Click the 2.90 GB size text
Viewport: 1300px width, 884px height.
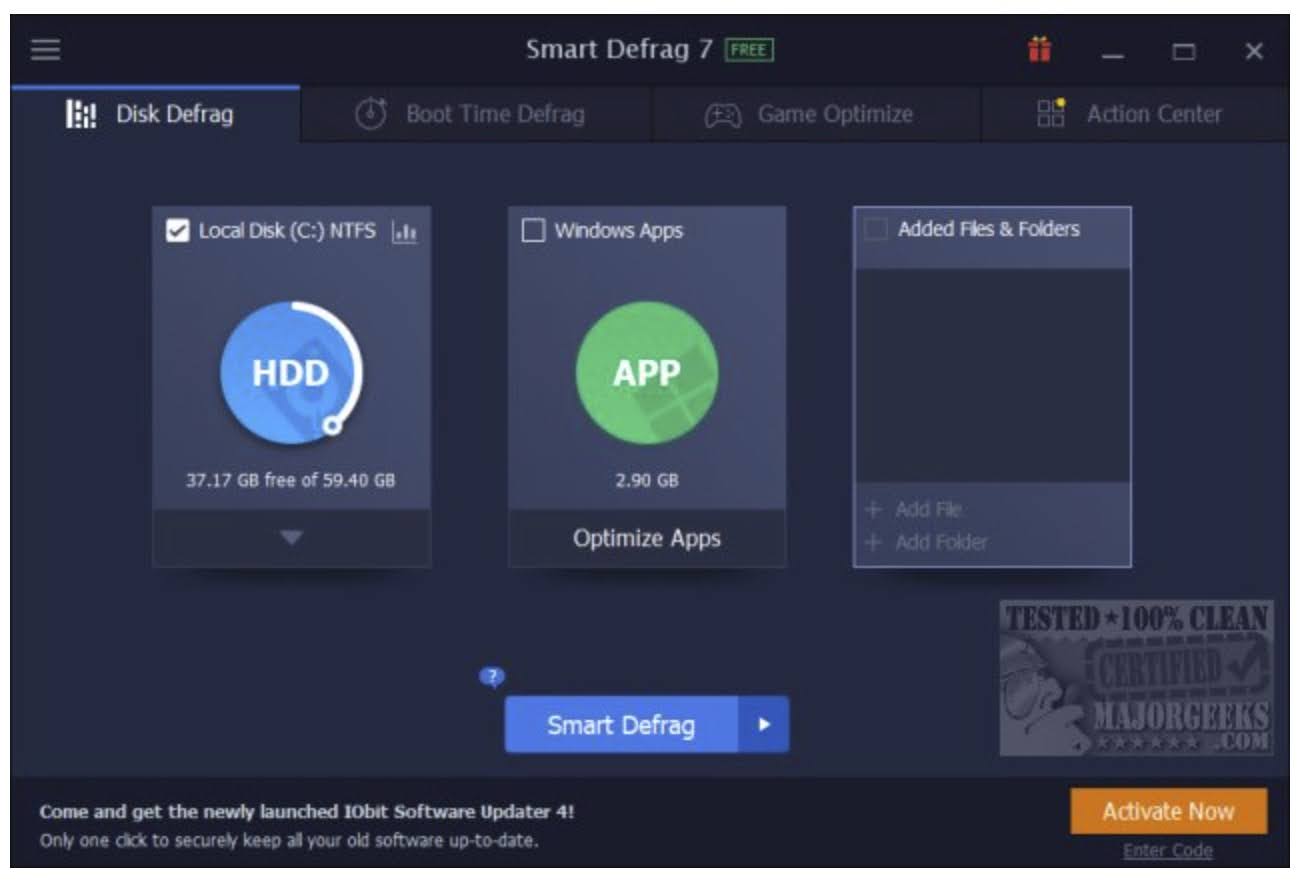tap(647, 480)
